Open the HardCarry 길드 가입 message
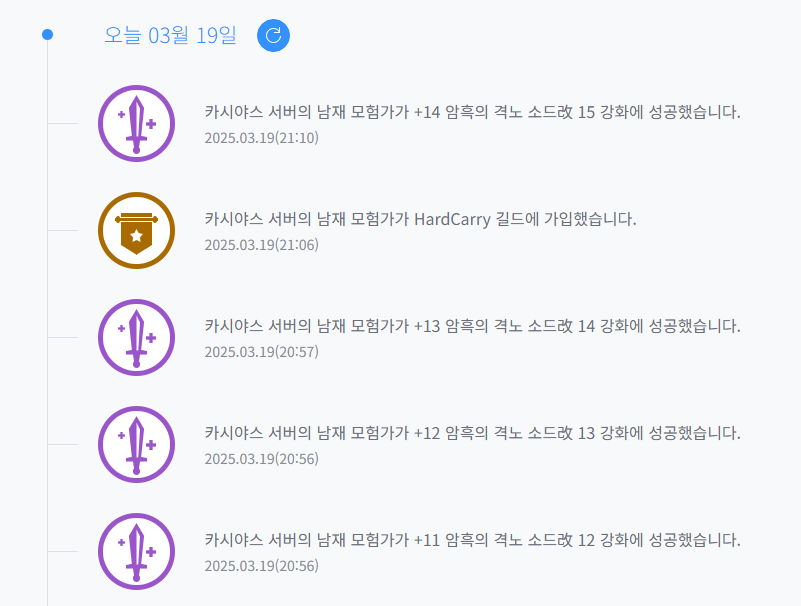801x606 pixels. click(x=420, y=219)
